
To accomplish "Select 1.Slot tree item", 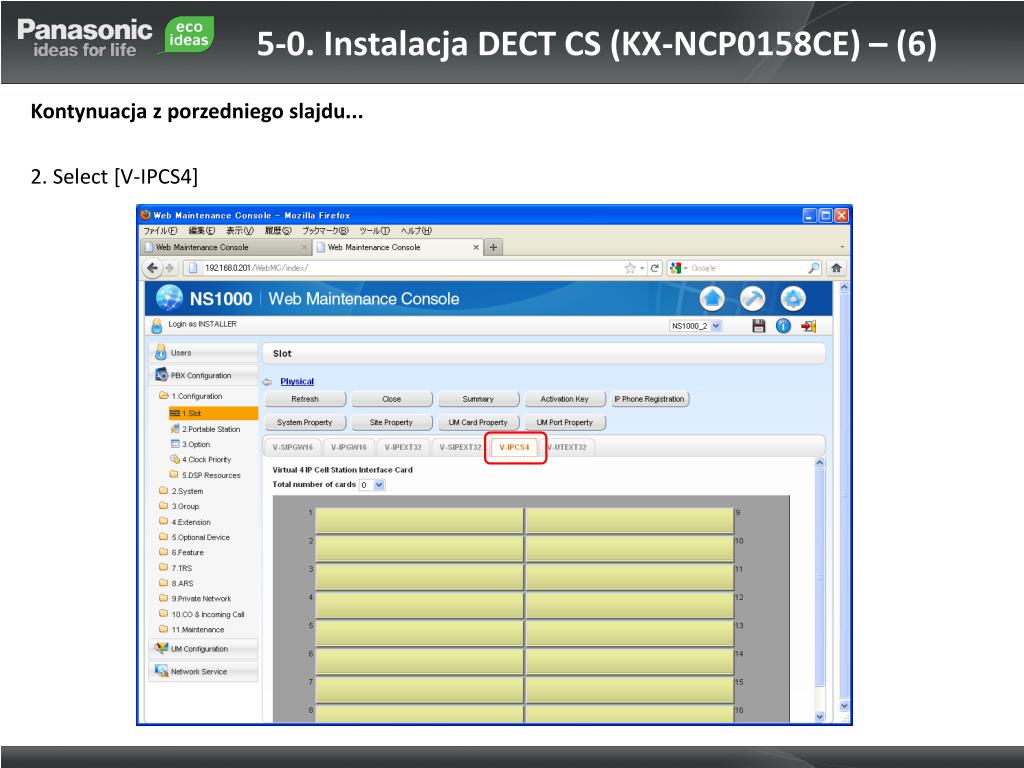I will click(x=213, y=413).
